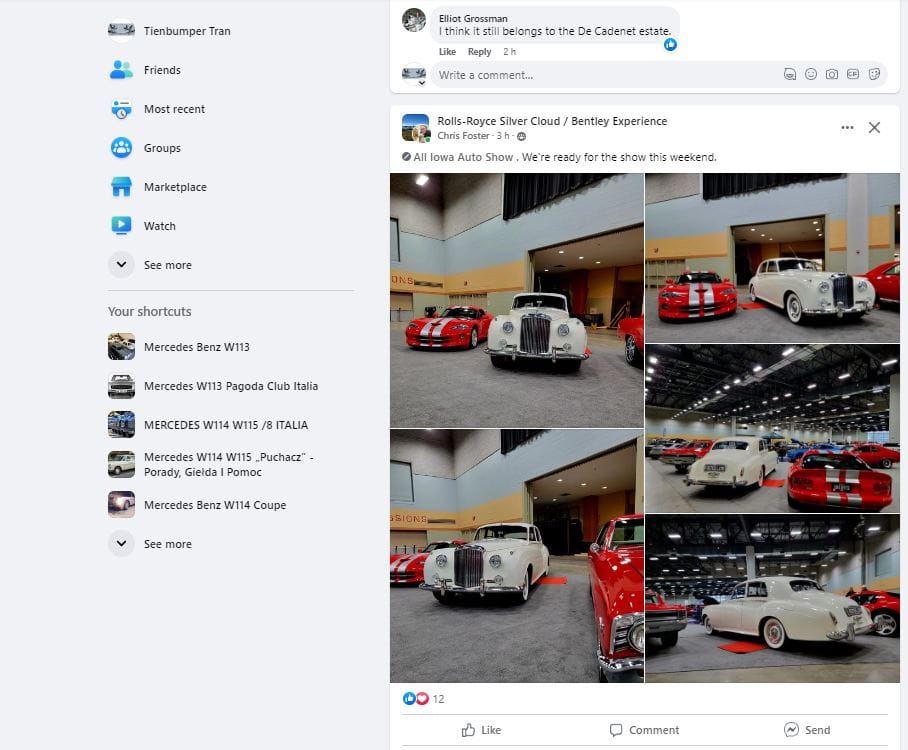Open Friends from the left sidebar
The height and width of the screenshot is (750, 908).
pos(161,70)
